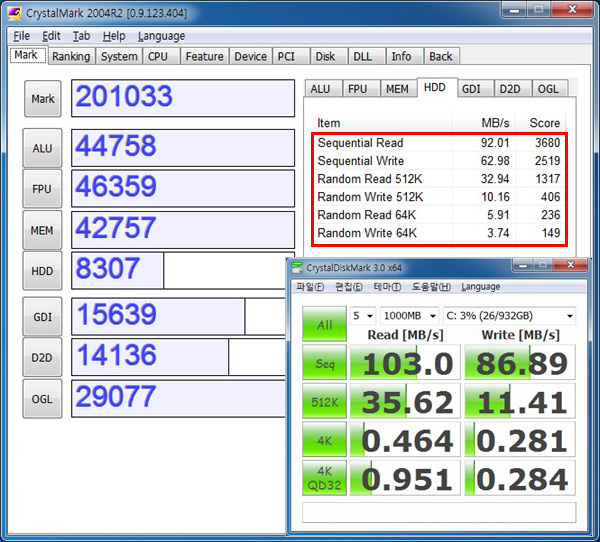Open the test size dropdown 1000MB
Image resolution: width=600 pixels, height=542 pixels.
(x=409, y=316)
